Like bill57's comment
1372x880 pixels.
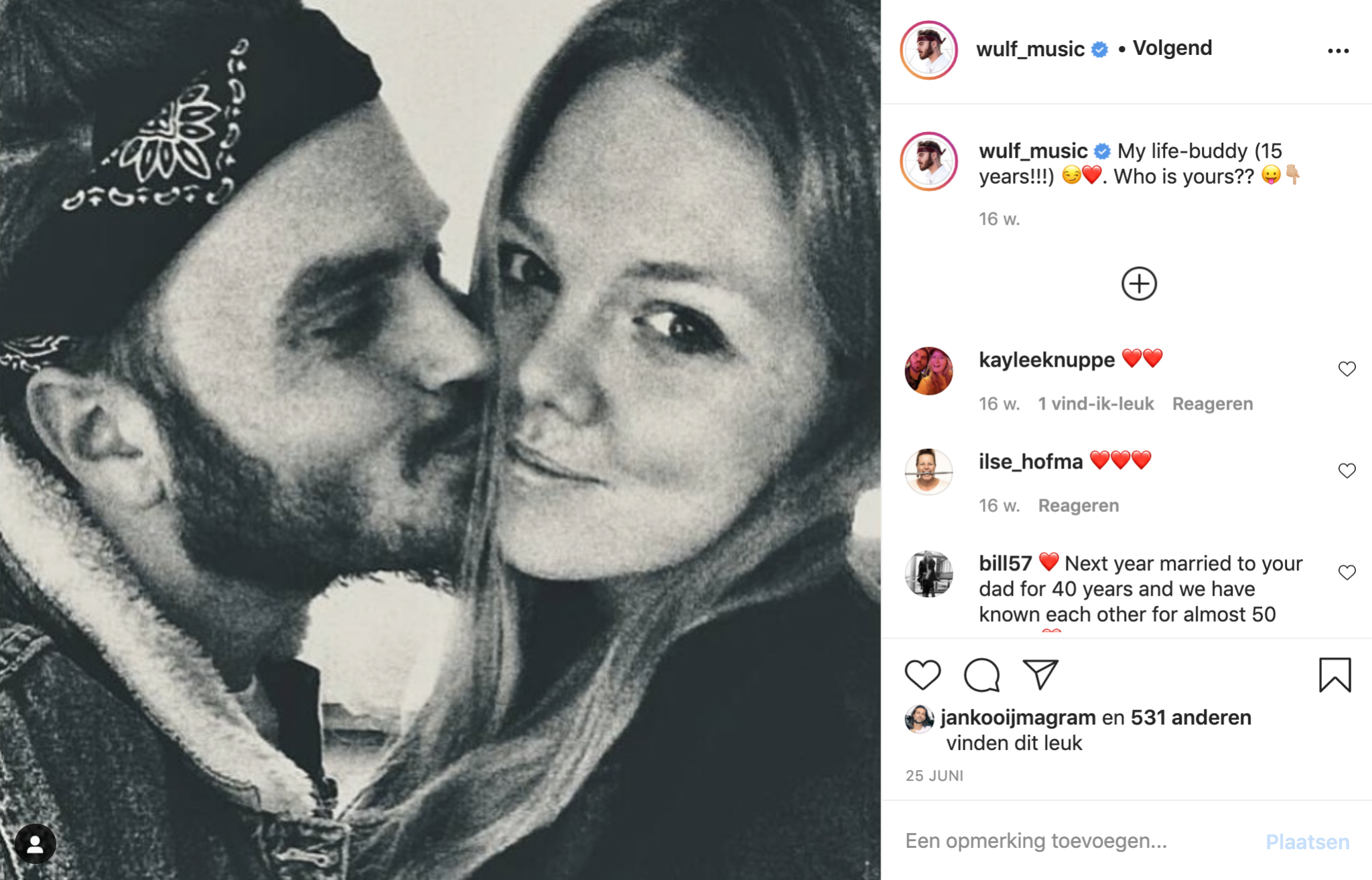point(1347,572)
